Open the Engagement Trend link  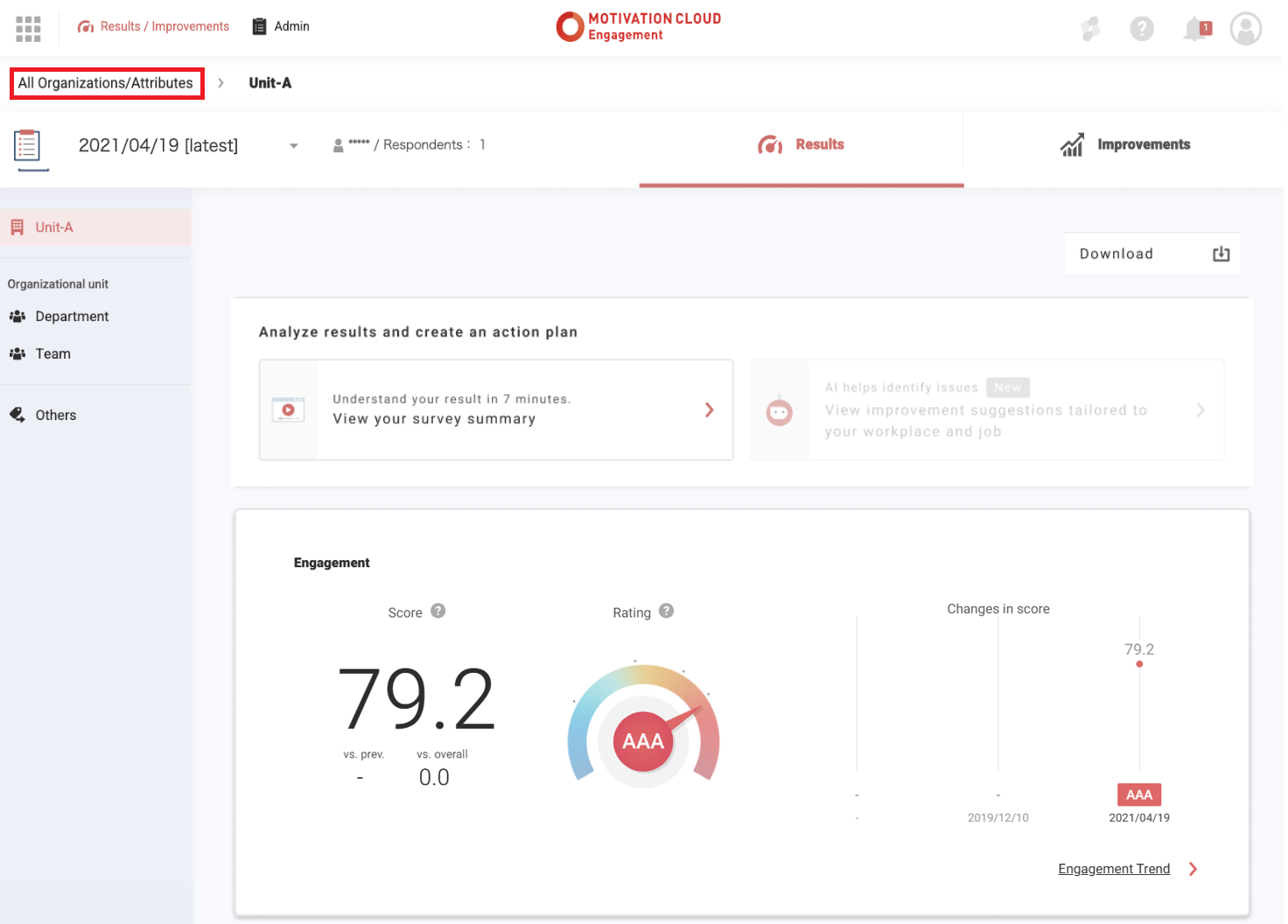pyautogui.click(x=1113, y=869)
